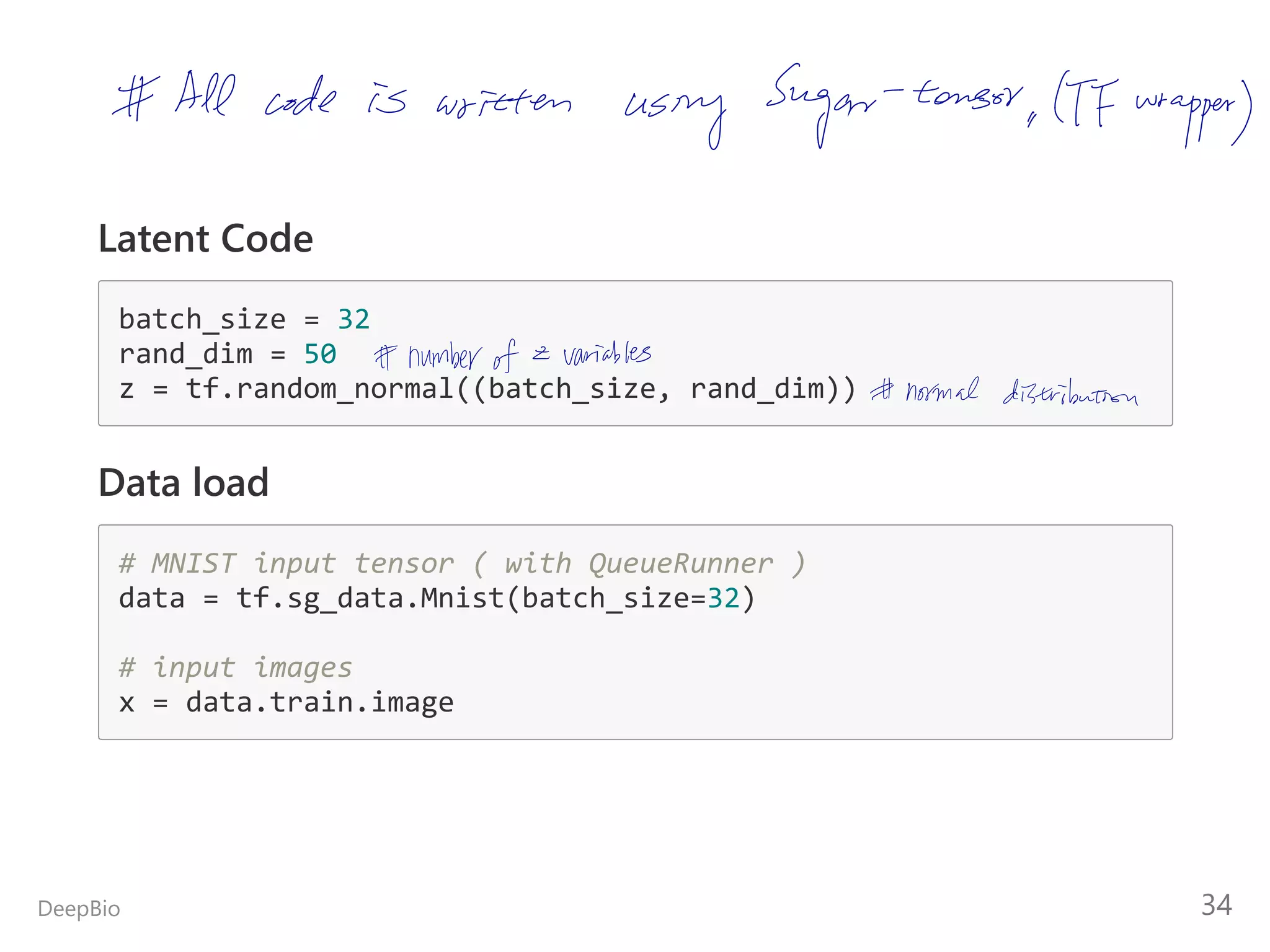Image resolution: width=1270 pixels, height=952 pixels.
Task: Click the '# input images' comment
Action: click(x=236, y=668)
